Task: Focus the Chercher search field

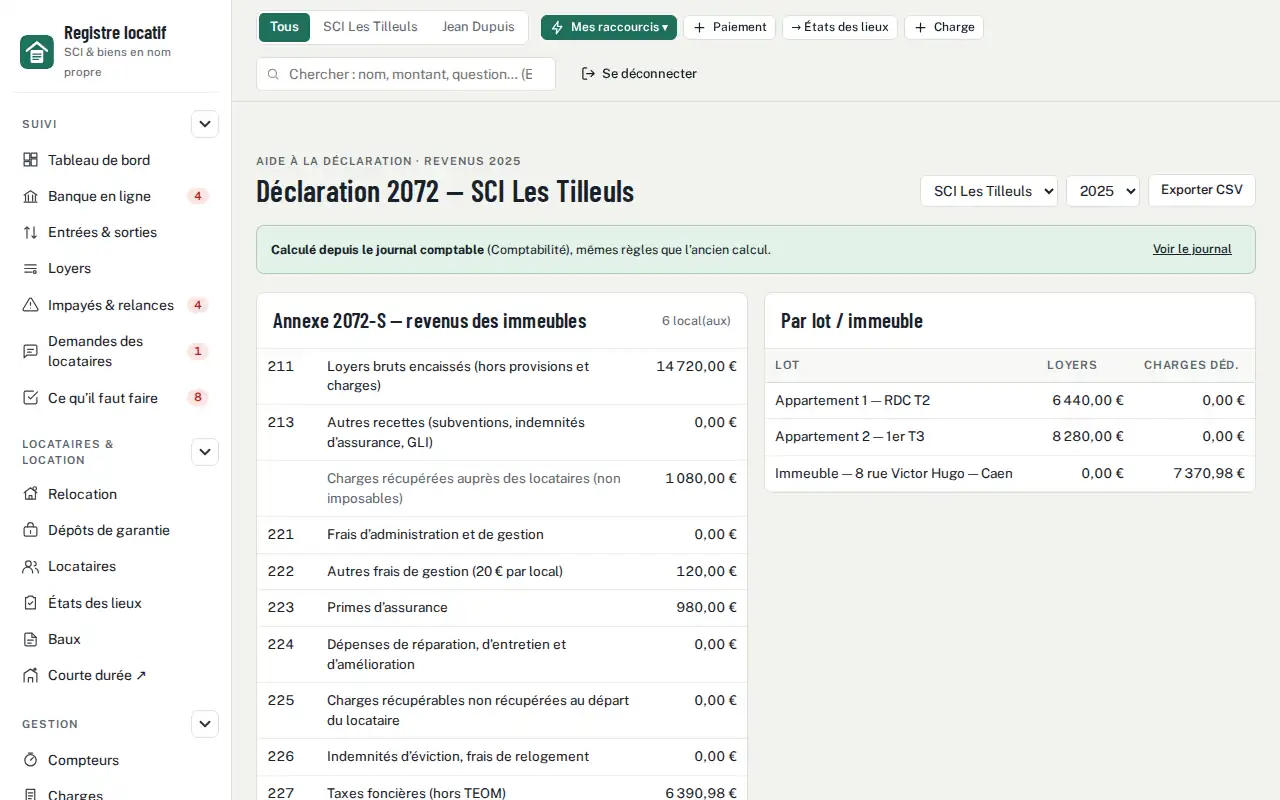Action: point(406,74)
